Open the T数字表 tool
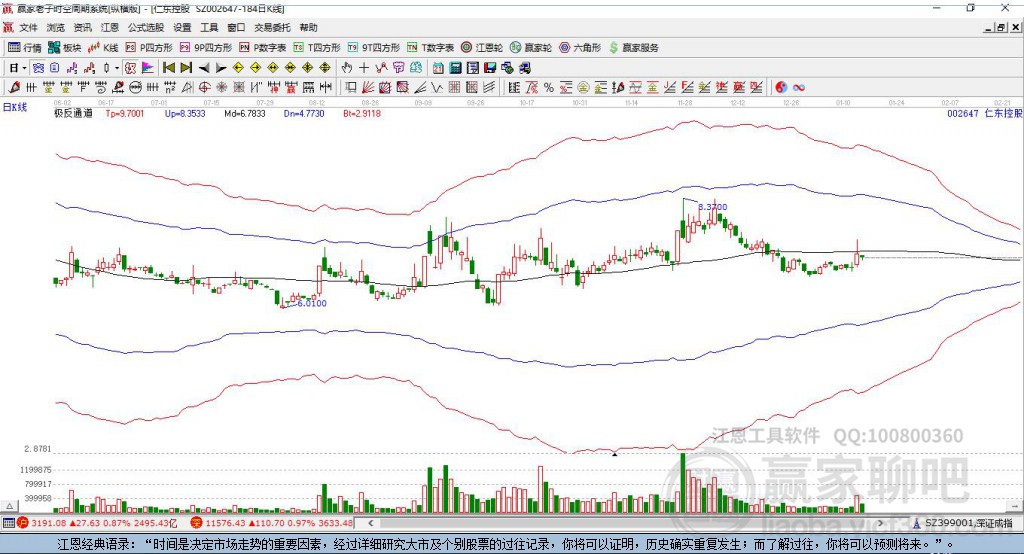The width and height of the screenshot is (1024, 554). (430, 48)
